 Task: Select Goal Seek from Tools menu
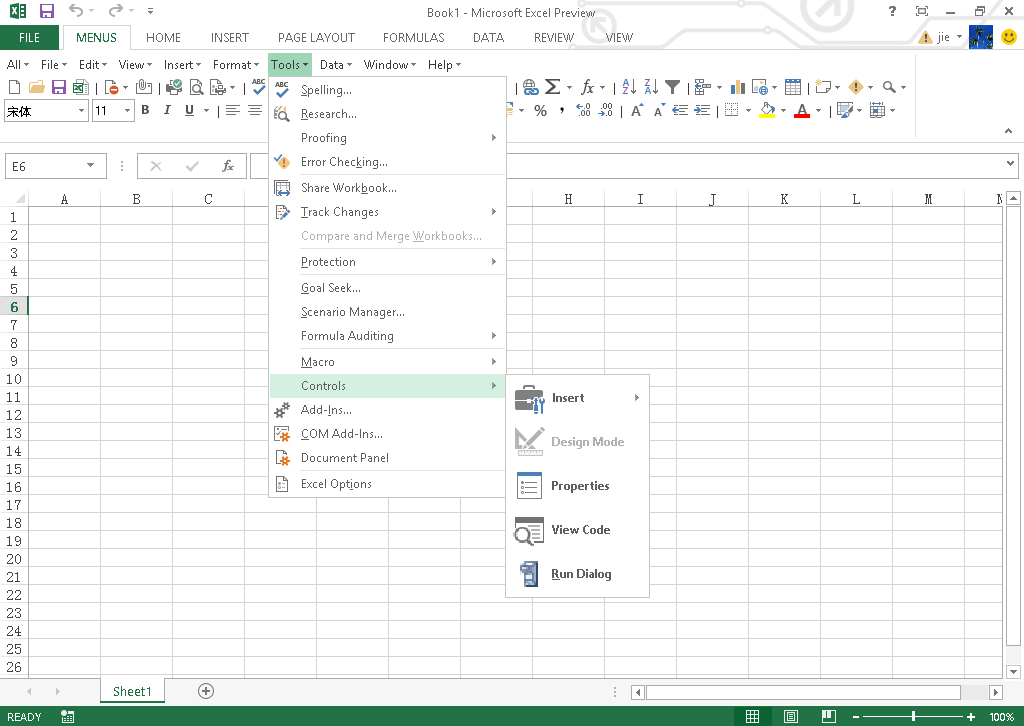[x=387, y=288]
